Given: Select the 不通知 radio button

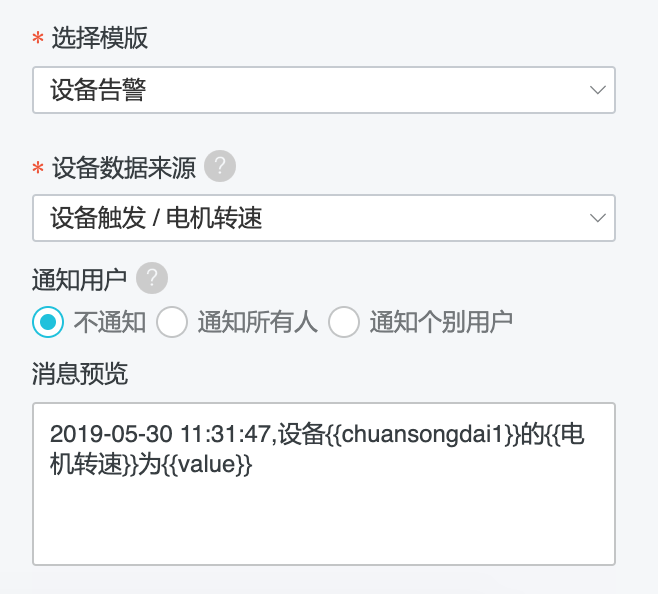Looking at the screenshot, I should (48, 322).
